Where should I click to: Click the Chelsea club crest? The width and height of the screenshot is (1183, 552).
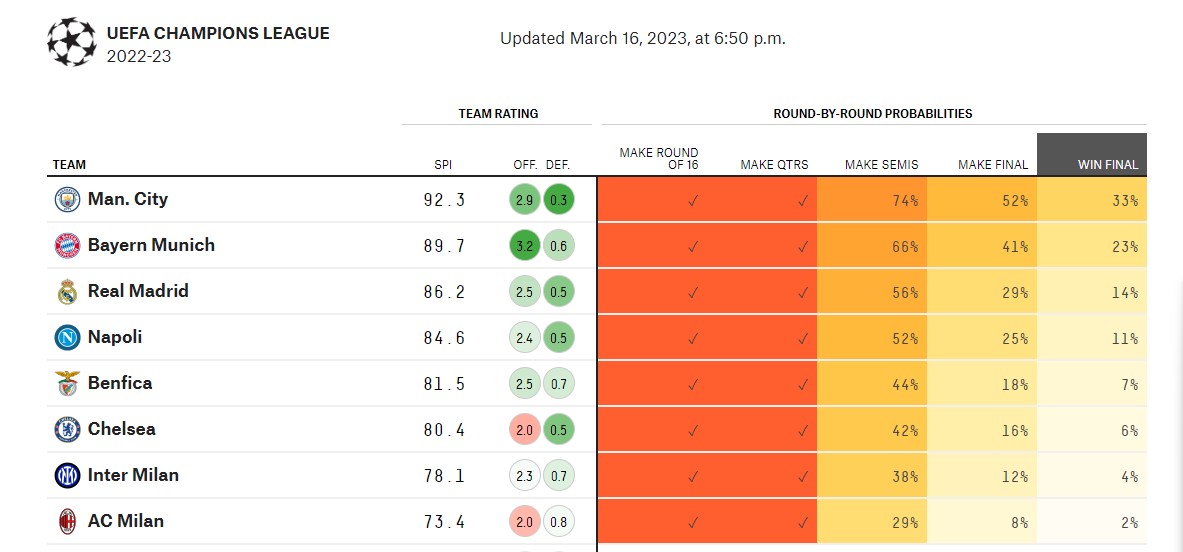coord(67,429)
